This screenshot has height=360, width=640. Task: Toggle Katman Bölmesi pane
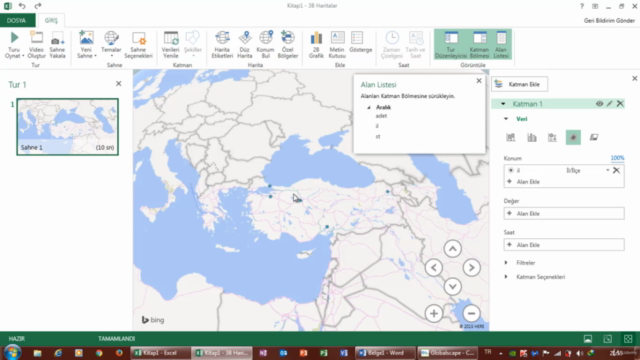click(480, 44)
